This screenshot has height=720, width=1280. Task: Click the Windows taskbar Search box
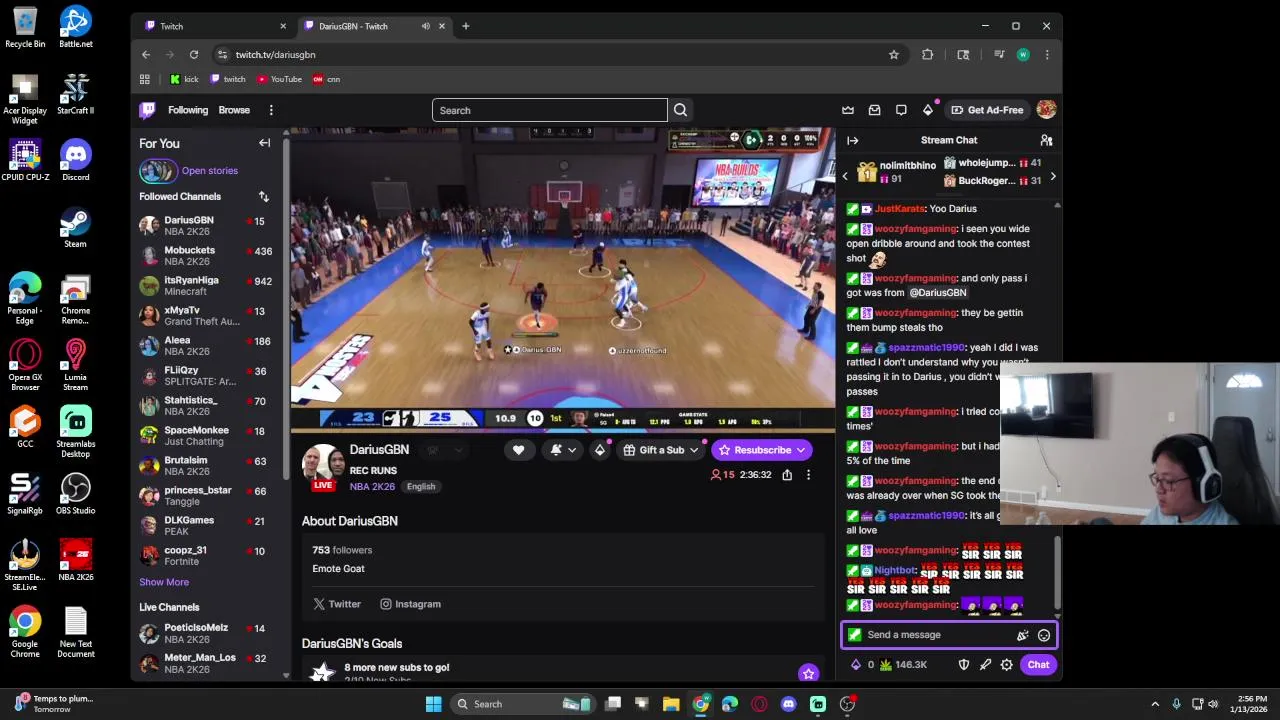522,704
